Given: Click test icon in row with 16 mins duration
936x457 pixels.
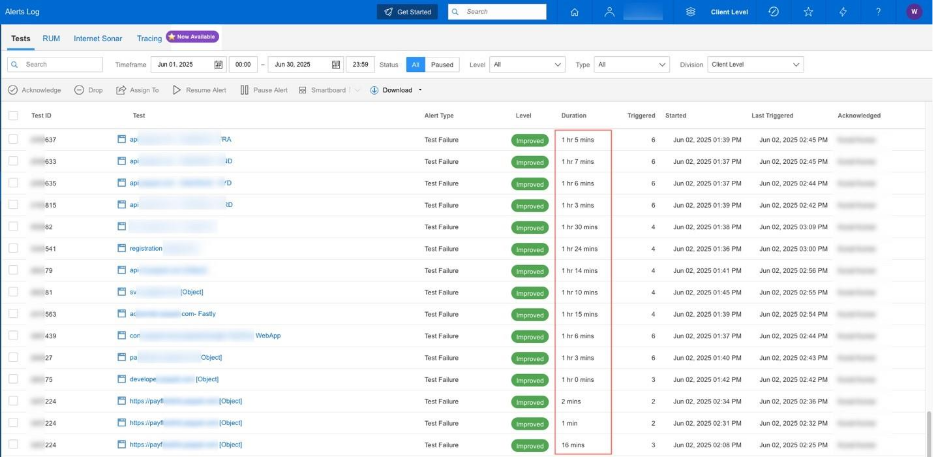Looking at the screenshot, I should [122, 444].
